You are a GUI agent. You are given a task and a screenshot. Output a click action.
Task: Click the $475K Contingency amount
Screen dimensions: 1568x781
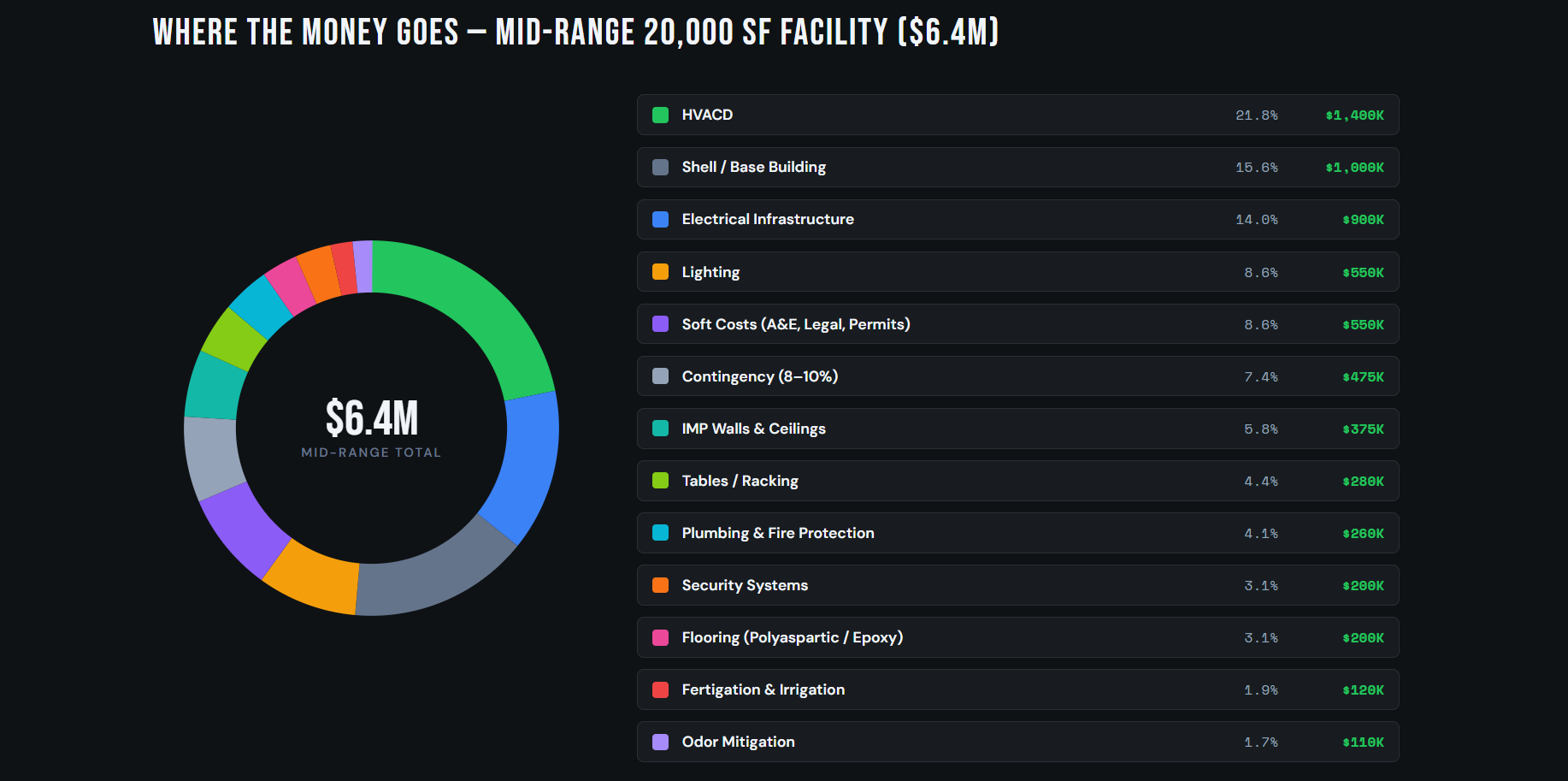(x=1363, y=376)
